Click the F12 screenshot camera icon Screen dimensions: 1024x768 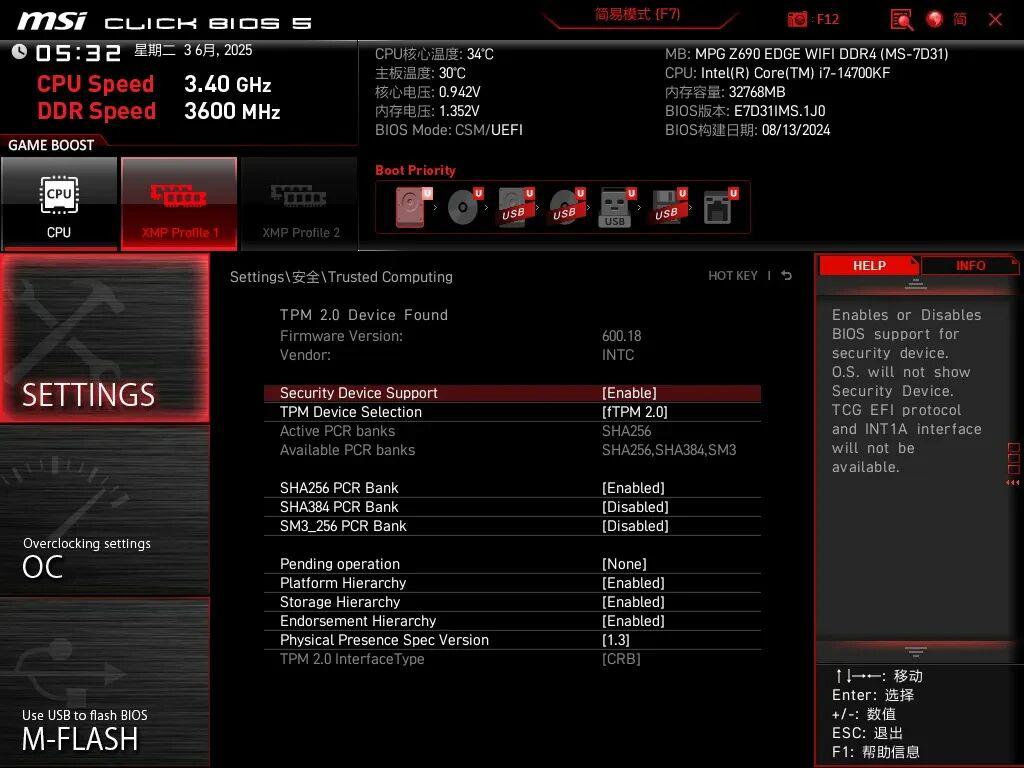click(797, 19)
